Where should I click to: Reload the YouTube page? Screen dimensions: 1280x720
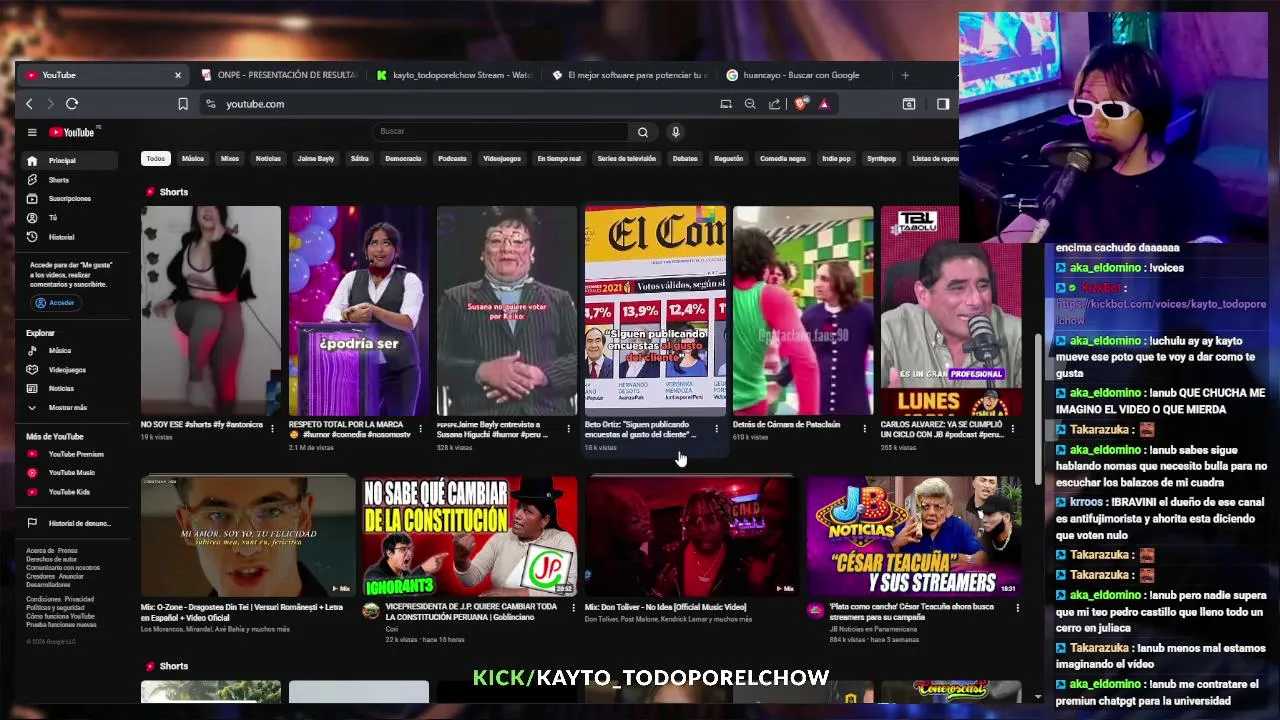[72, 104]
